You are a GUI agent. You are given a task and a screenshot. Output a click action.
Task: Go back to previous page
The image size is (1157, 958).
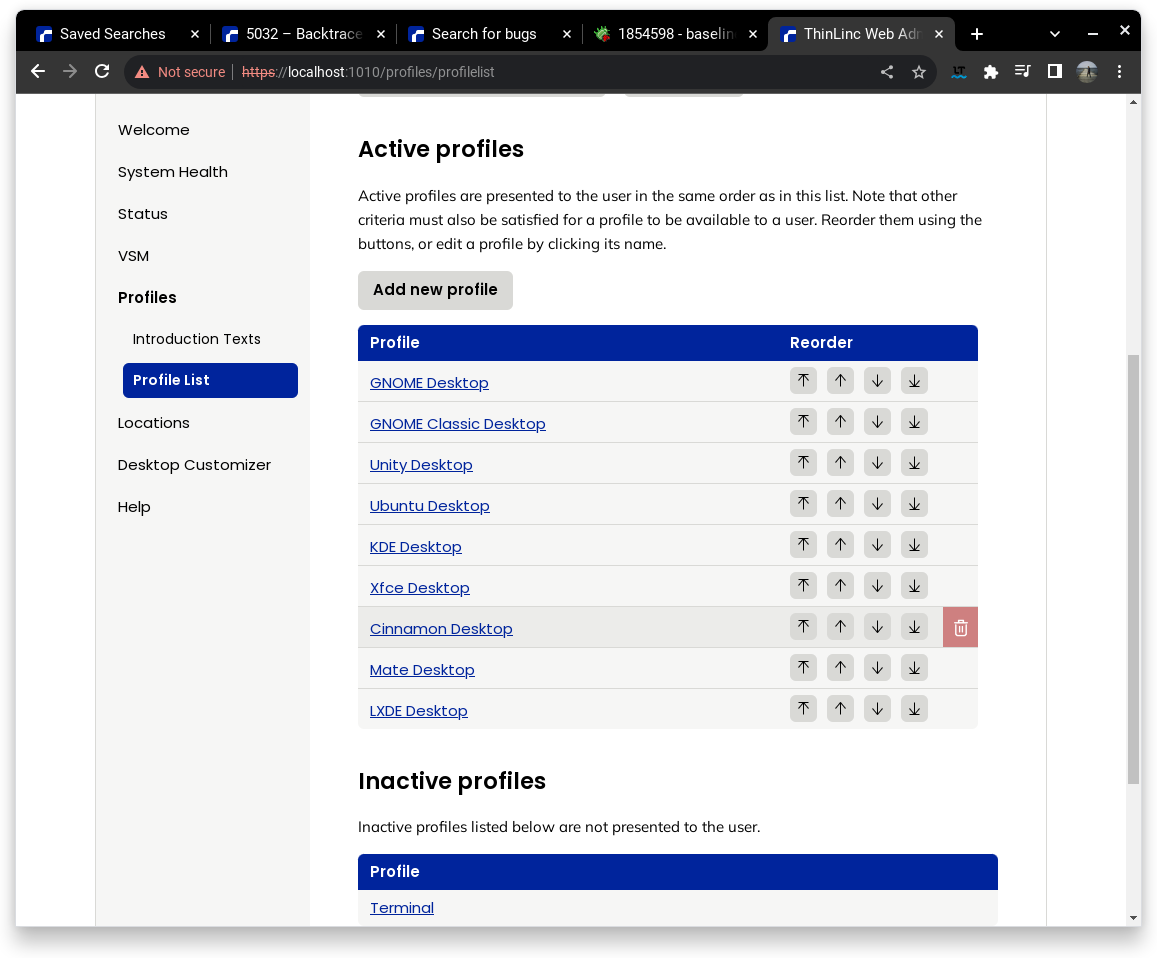[38, 72]
